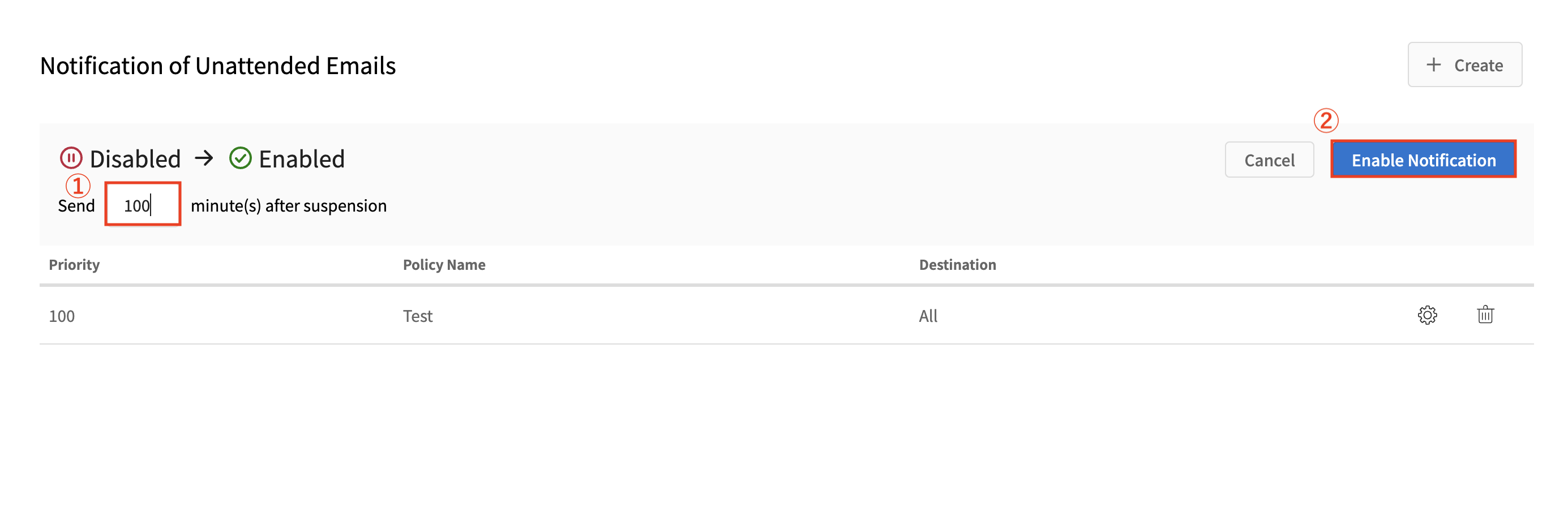
Task: Focus the minutes input field showing 100
Action: tap(143, 204)
